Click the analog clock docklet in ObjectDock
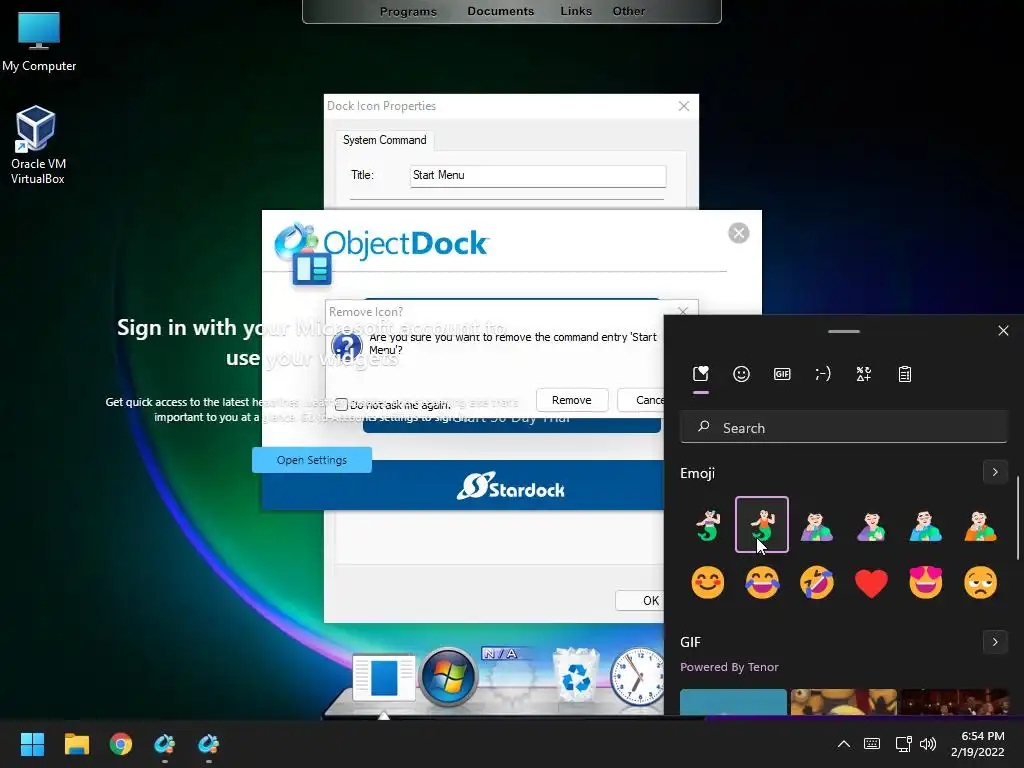Screen dimensions: 1024x768 636,677
